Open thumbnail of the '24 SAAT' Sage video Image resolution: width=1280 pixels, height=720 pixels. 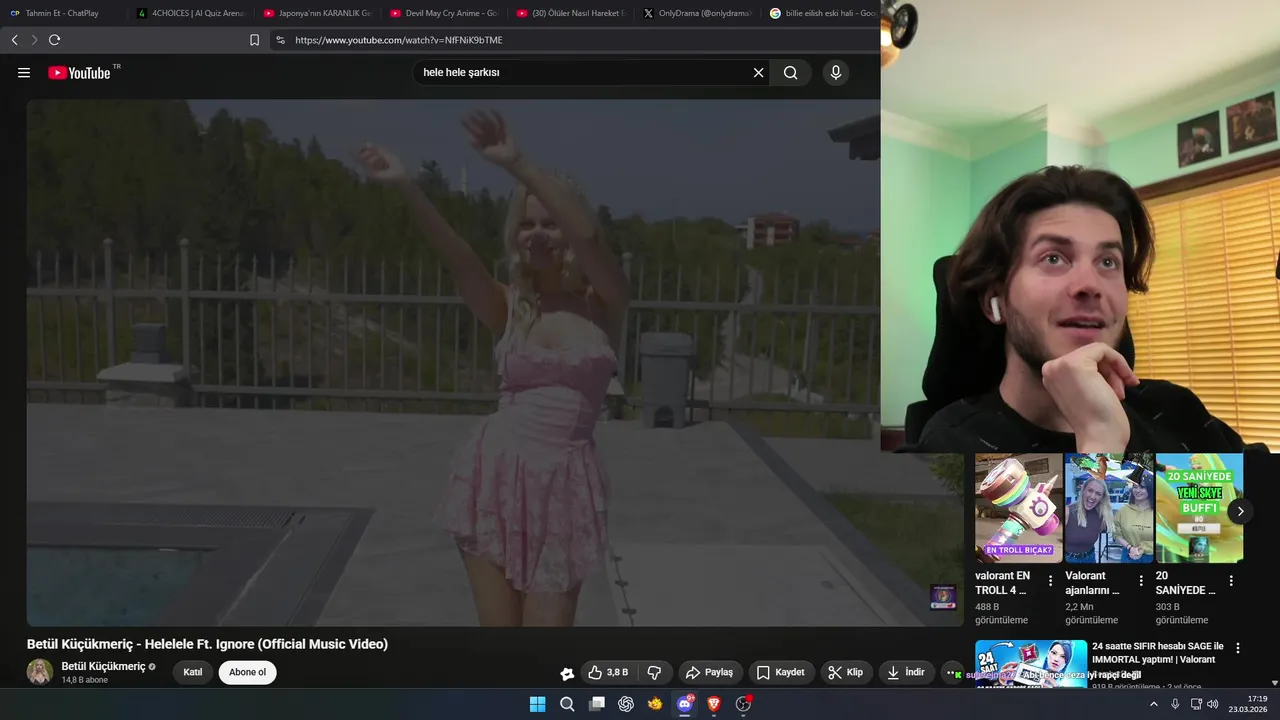[x=1031, y=664]
